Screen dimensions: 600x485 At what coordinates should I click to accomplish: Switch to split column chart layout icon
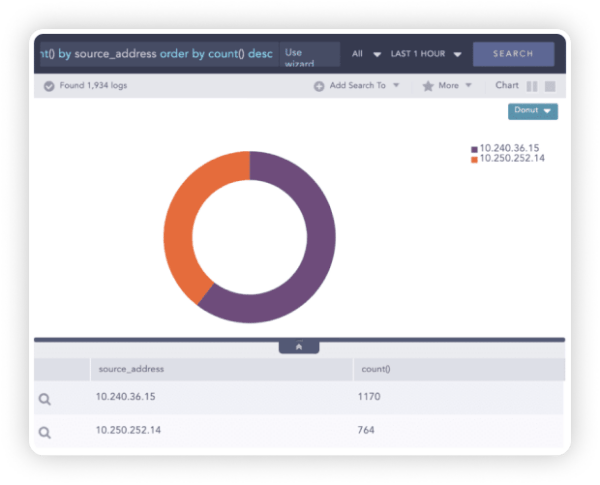click(532, 86)
